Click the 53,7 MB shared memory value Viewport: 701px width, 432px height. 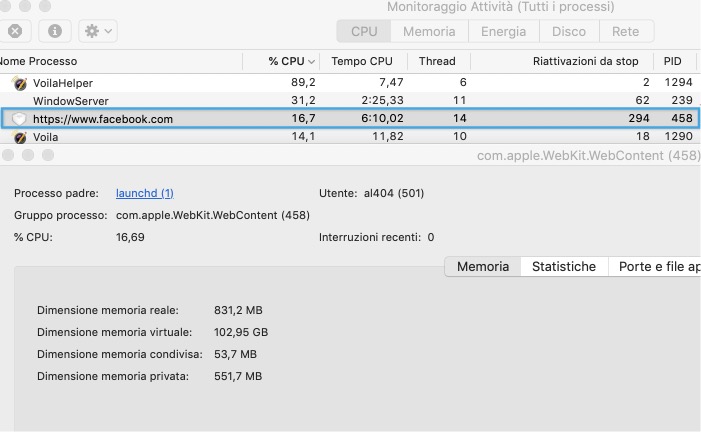coord(235,354)
